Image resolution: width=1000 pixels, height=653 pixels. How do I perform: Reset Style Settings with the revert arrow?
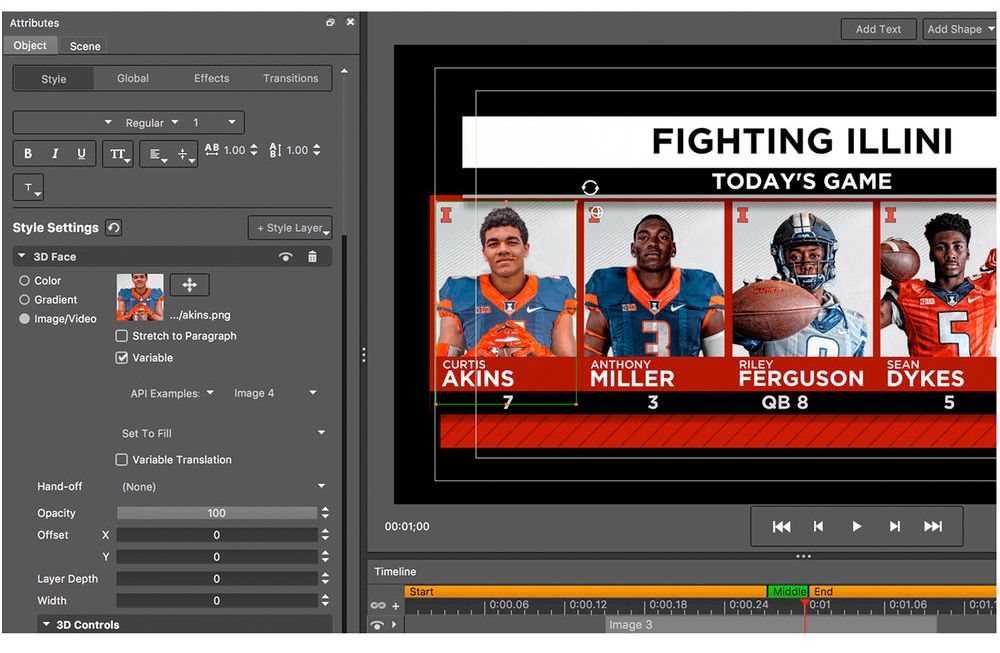[x=114, y=227]
